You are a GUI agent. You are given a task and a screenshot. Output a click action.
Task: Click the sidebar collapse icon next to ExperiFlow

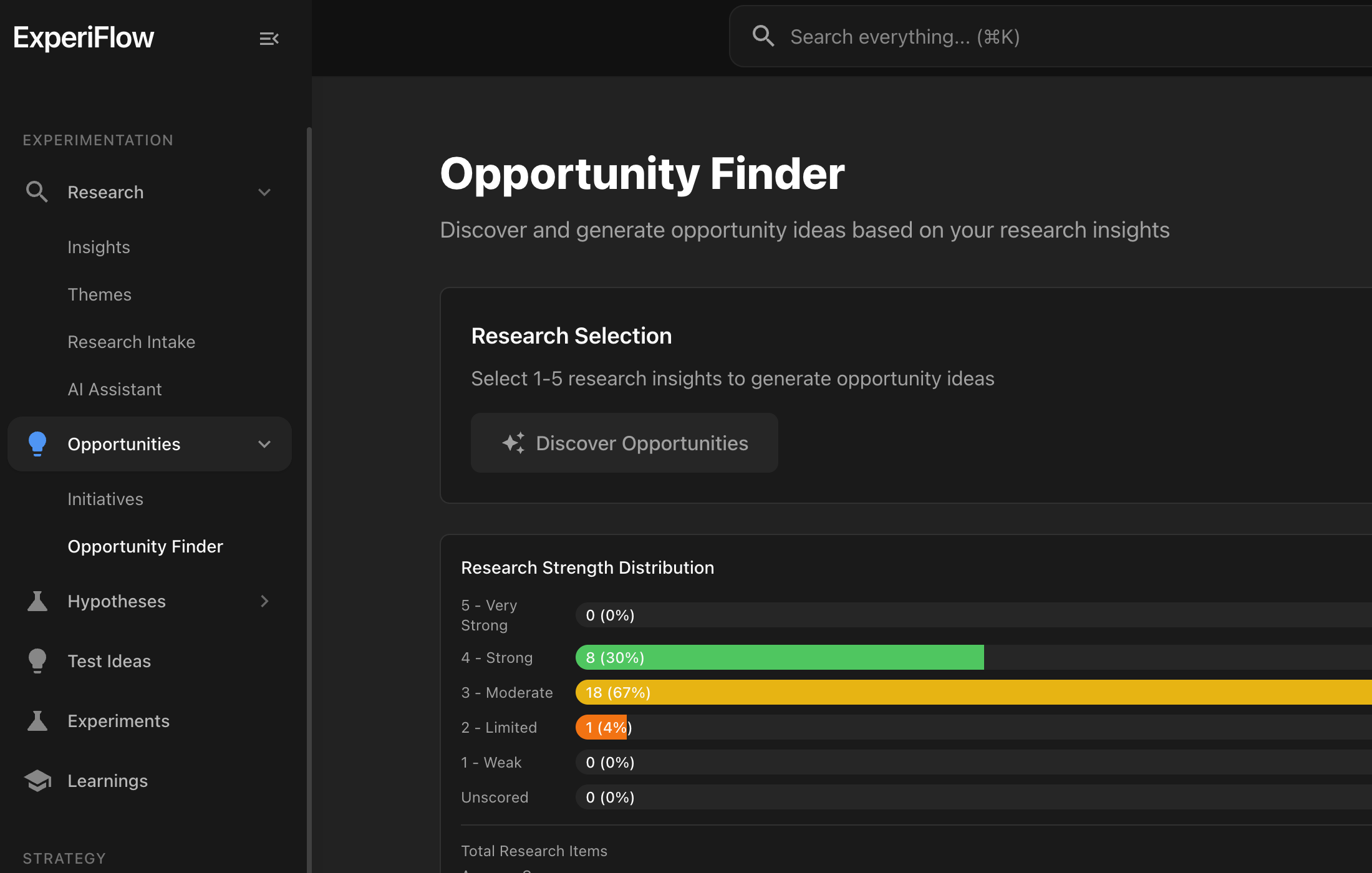point(269,38)
